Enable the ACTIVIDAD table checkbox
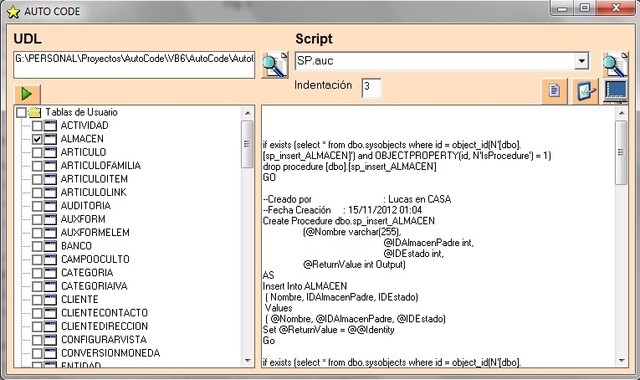The height and width of the screenshot is (380, 640). [37, 126]
